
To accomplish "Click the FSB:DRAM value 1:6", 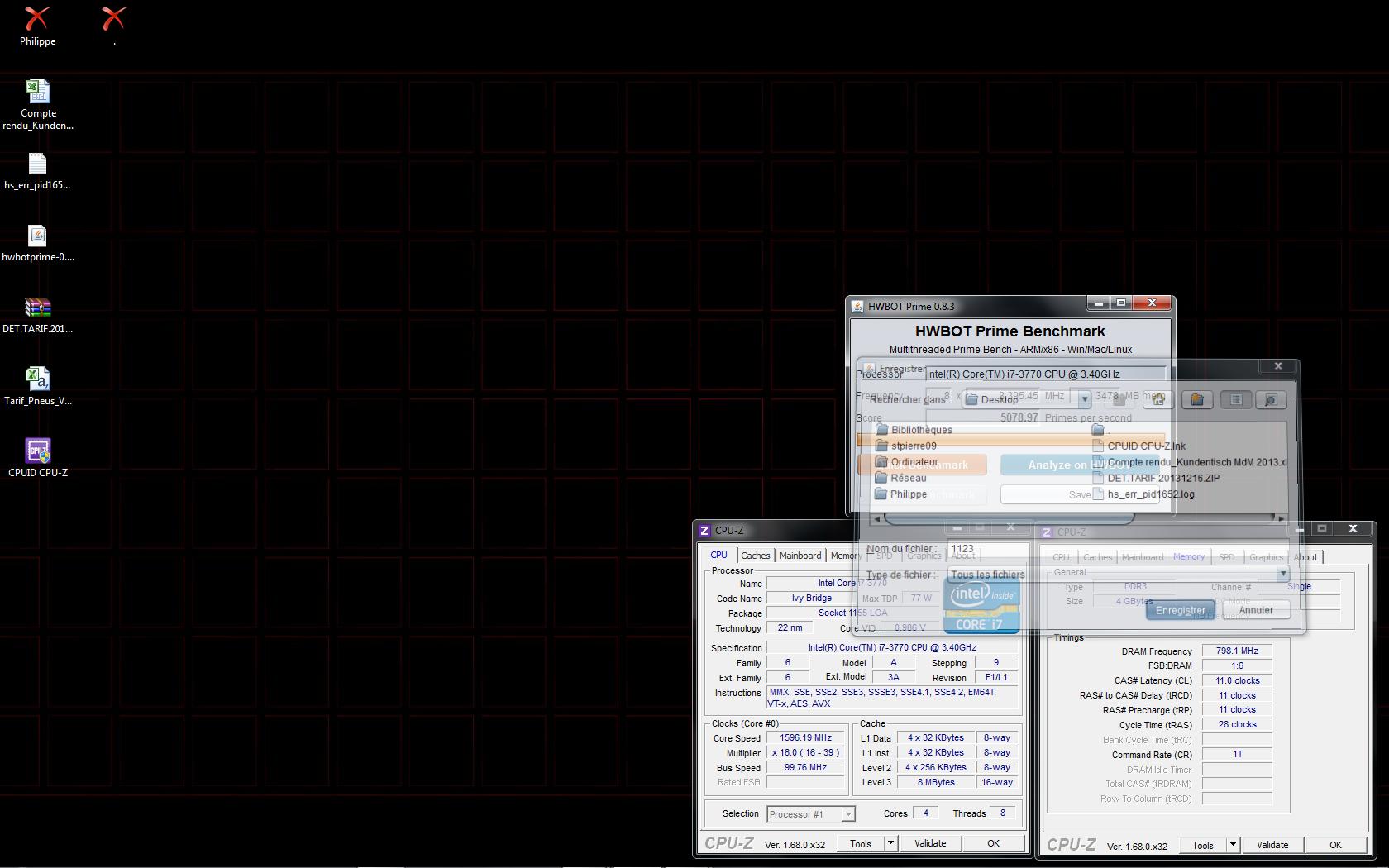I will (x=1237, y=665).
